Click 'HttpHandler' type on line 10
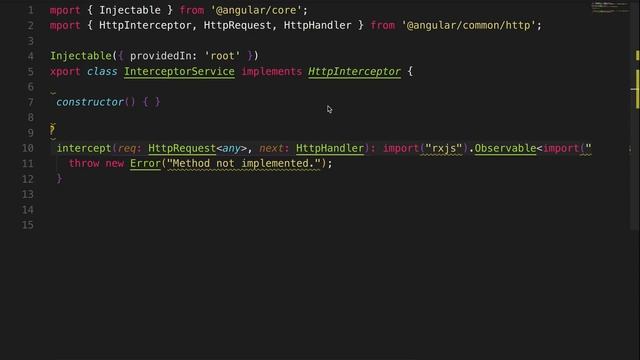 pos(330,148)
